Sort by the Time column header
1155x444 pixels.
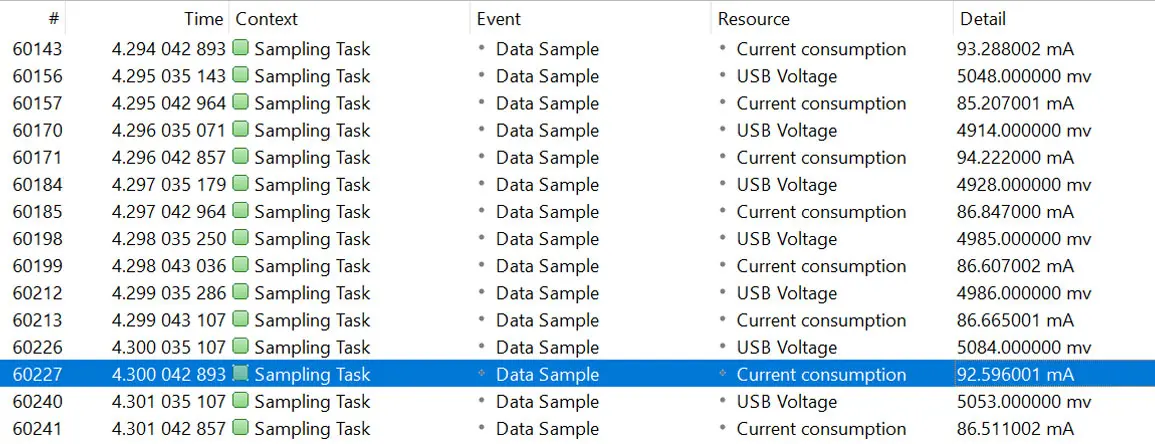[x=204, y=19]
